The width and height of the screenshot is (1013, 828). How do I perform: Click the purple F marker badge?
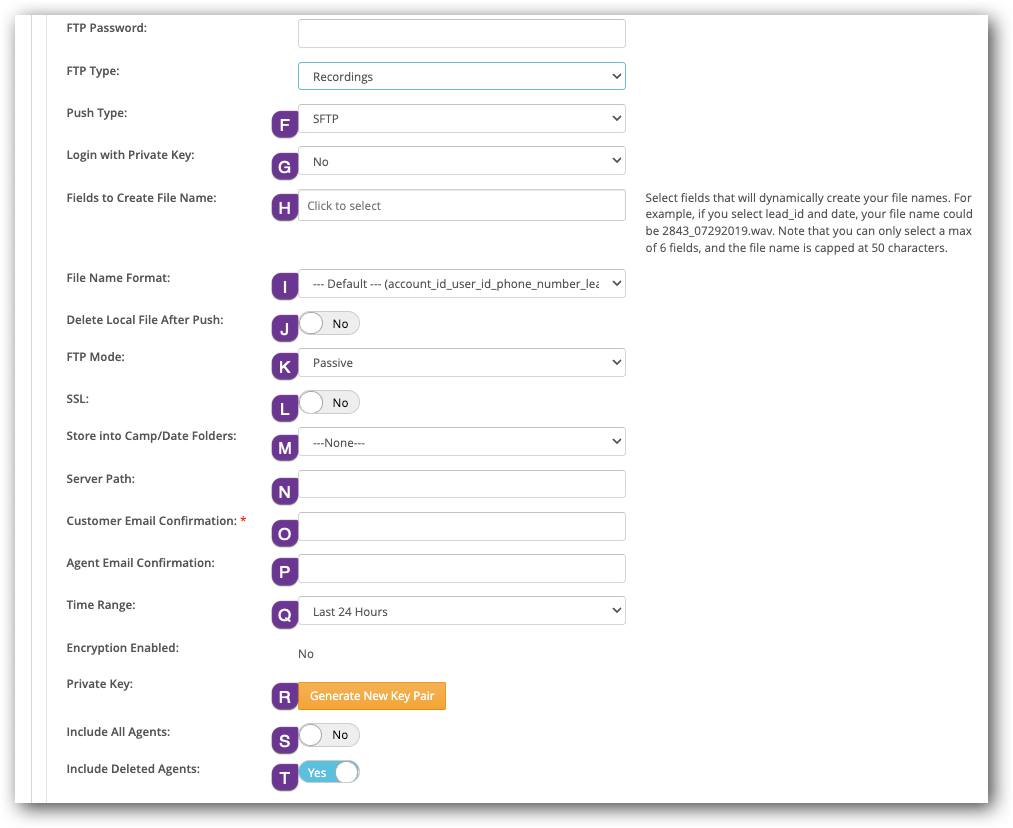tap(285, 125)
